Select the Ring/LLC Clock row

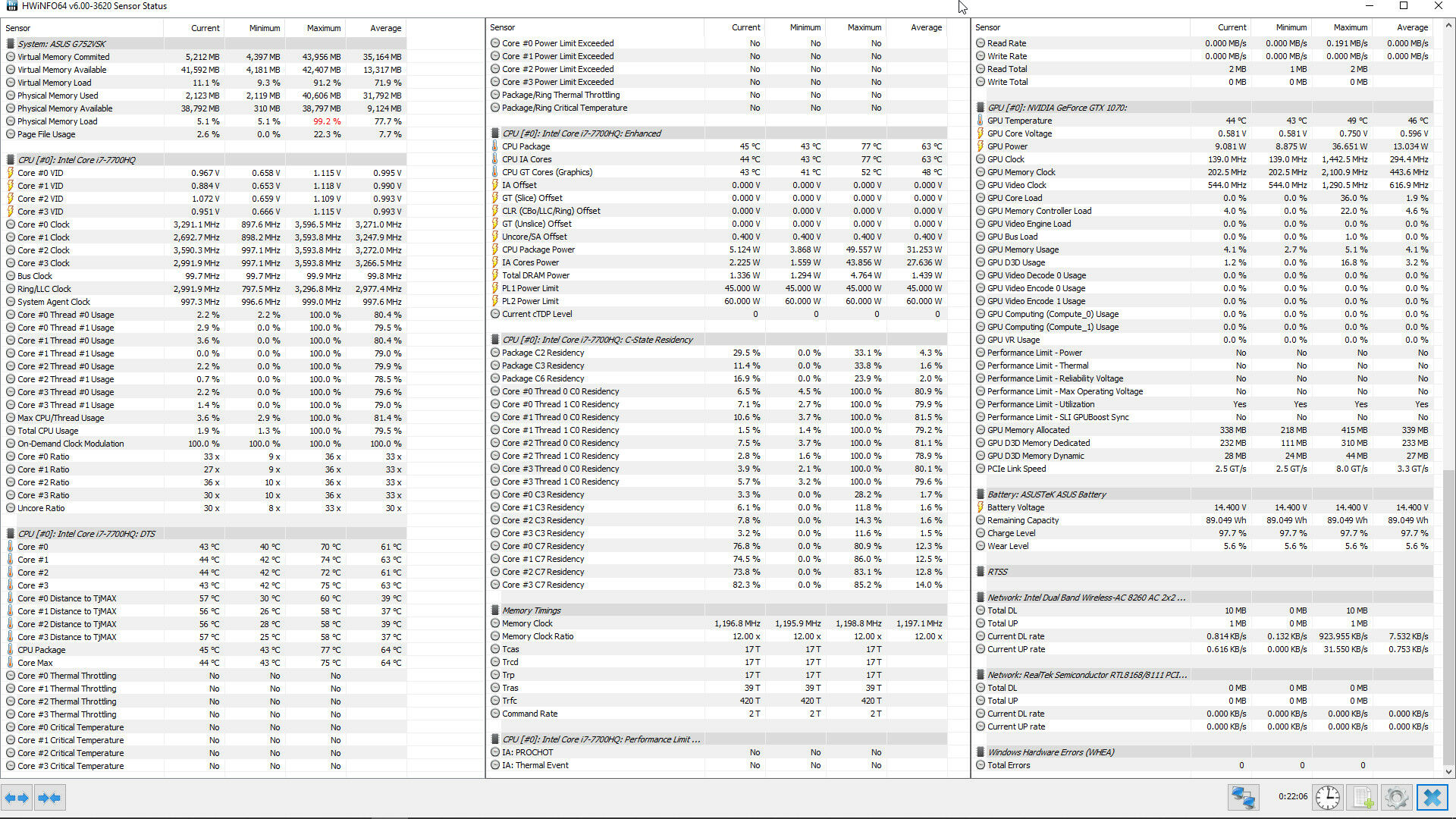coord(205,289)
